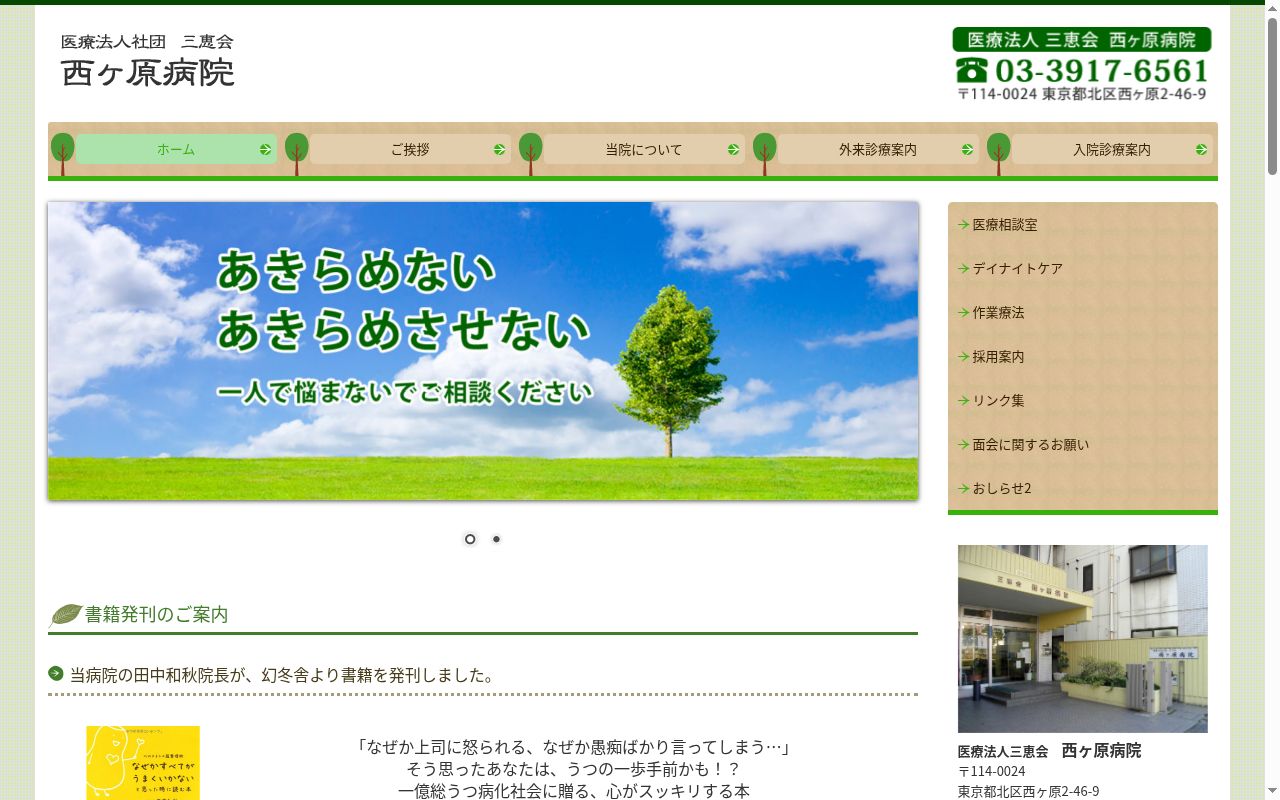
Task: Click the yellow book cover image
Action: click(143, 763)
